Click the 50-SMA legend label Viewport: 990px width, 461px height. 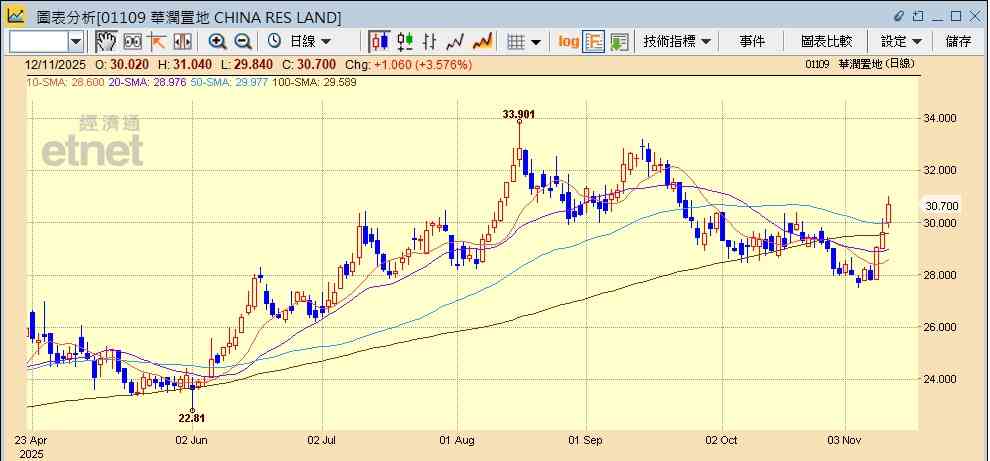point(231,82)
